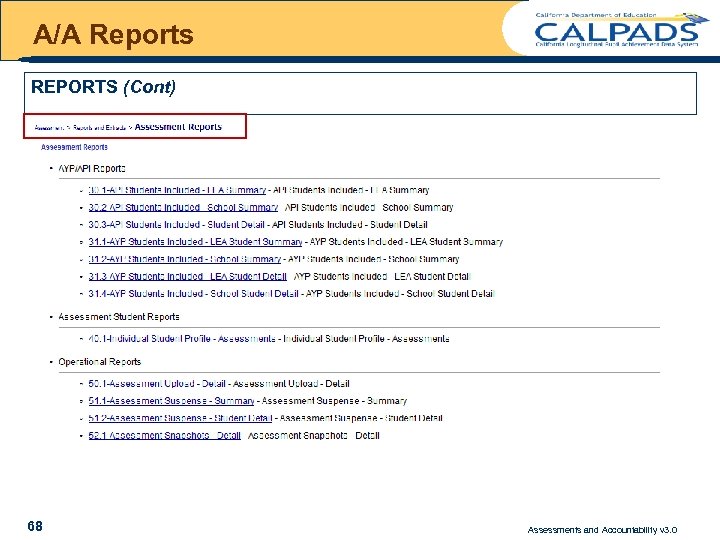
Task: Click the description text beside the 31.4 link
Action: tap(400, 293)
